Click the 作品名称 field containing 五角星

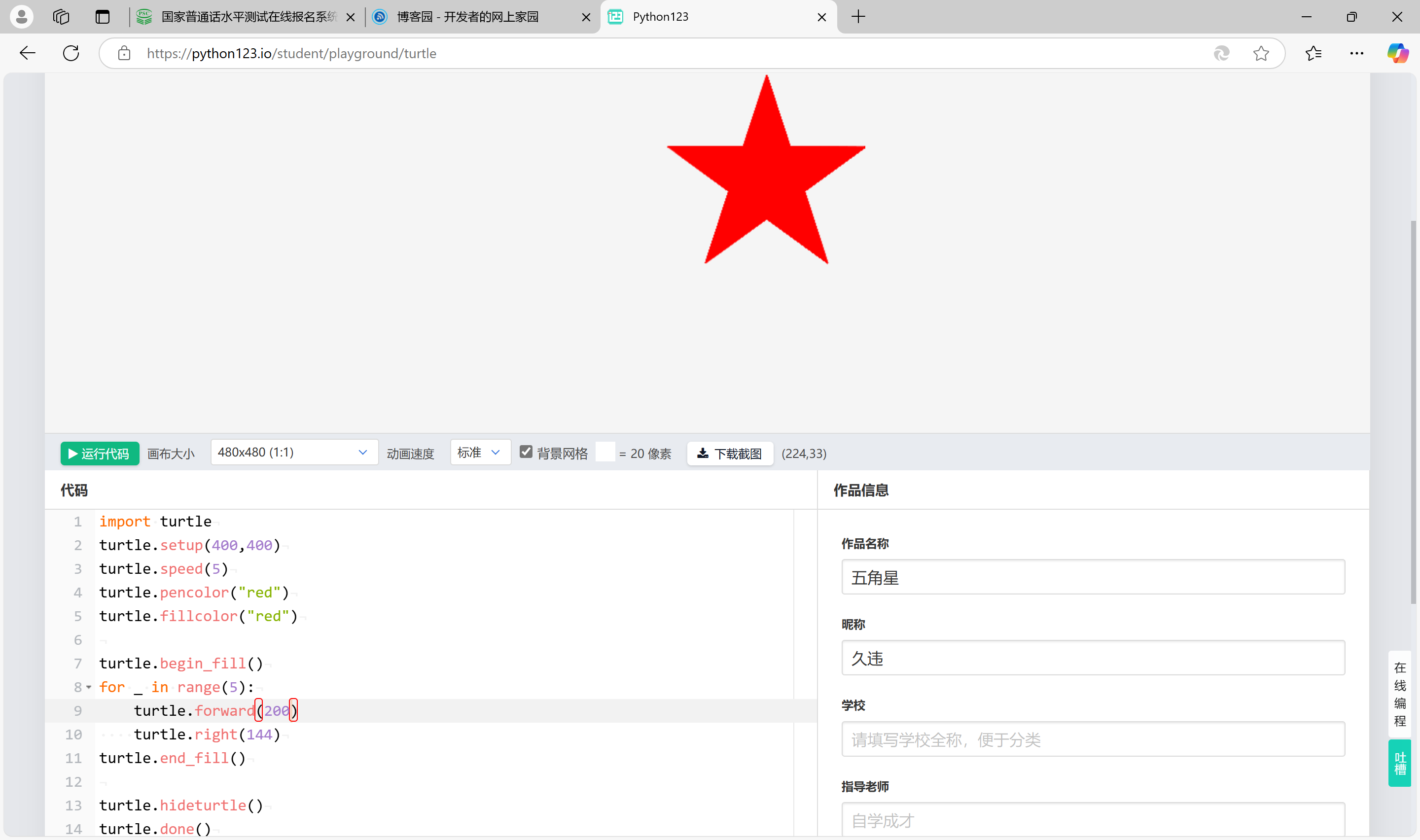click(x=1093, y=577)
